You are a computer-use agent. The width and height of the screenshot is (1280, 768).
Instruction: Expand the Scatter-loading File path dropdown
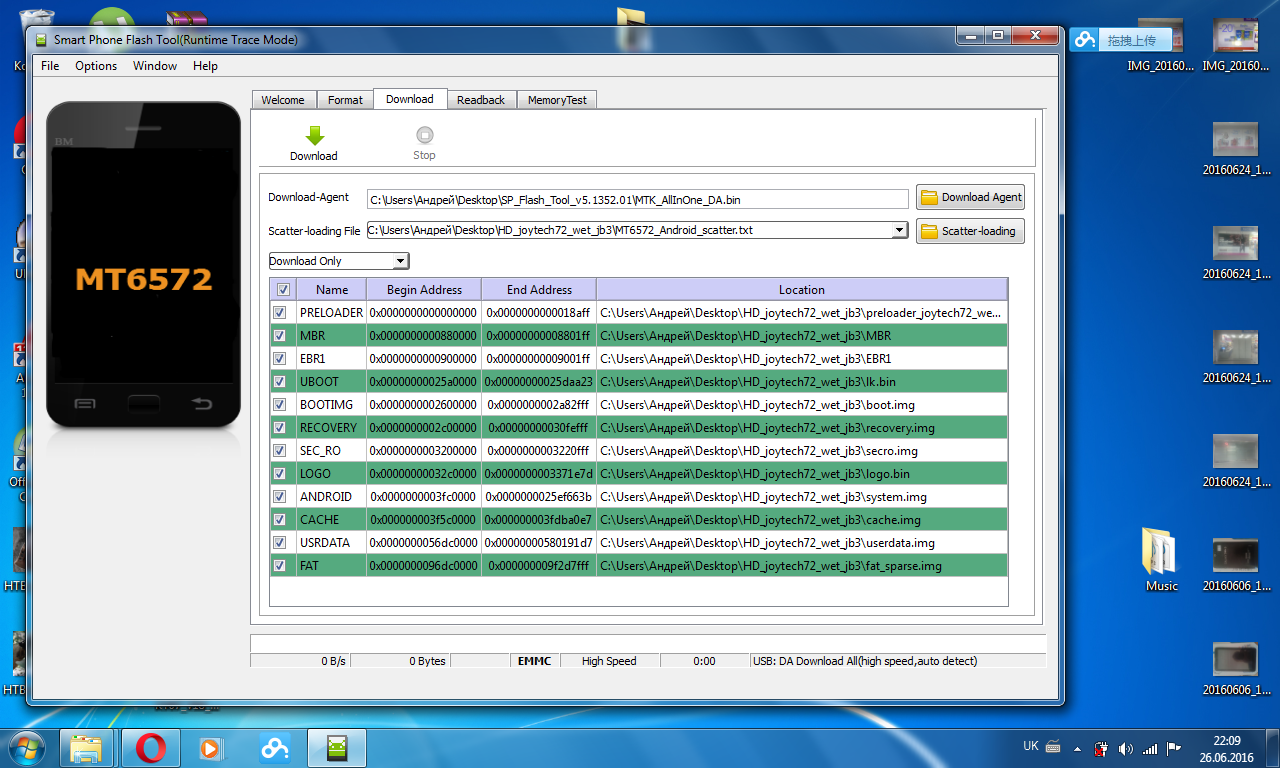[899, 230]
